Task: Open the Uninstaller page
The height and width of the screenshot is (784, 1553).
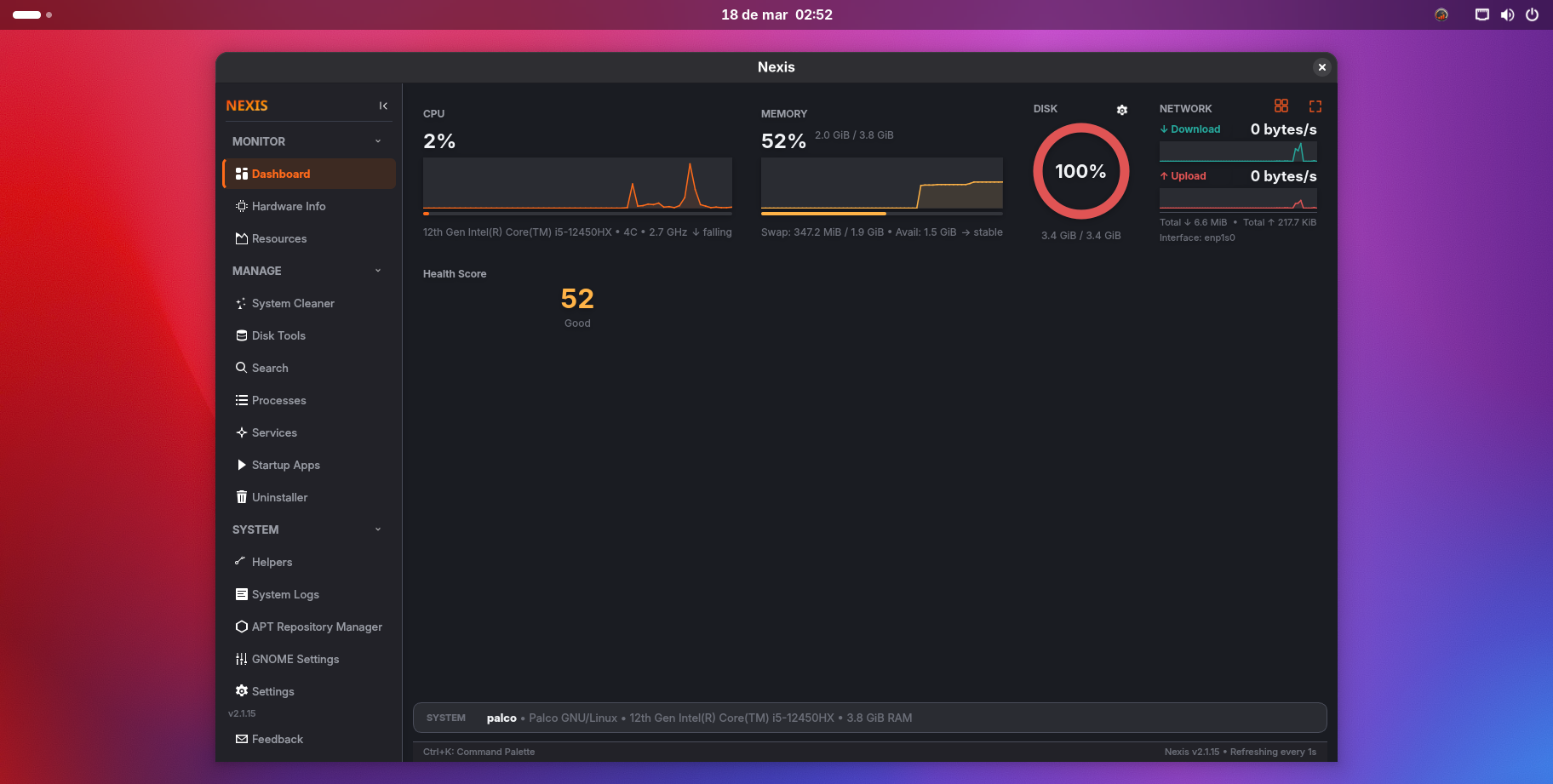Action: tap(279, 497)
